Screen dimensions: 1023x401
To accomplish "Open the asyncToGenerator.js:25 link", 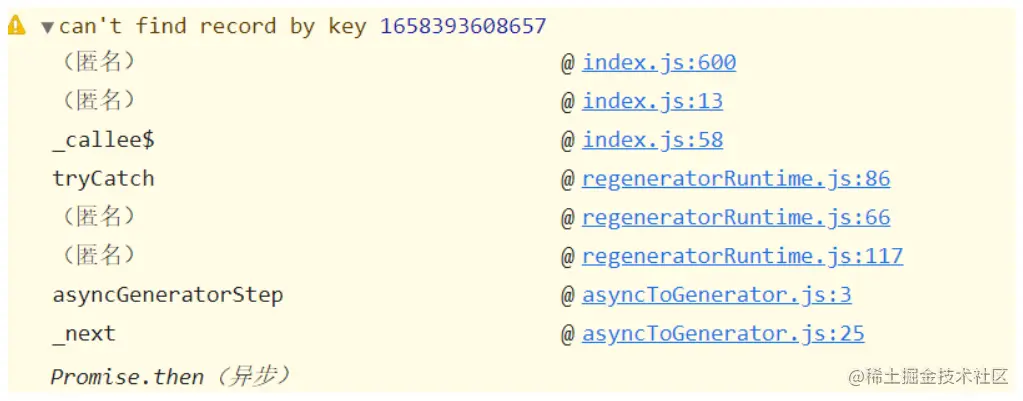I will click(x=722, y=333).
